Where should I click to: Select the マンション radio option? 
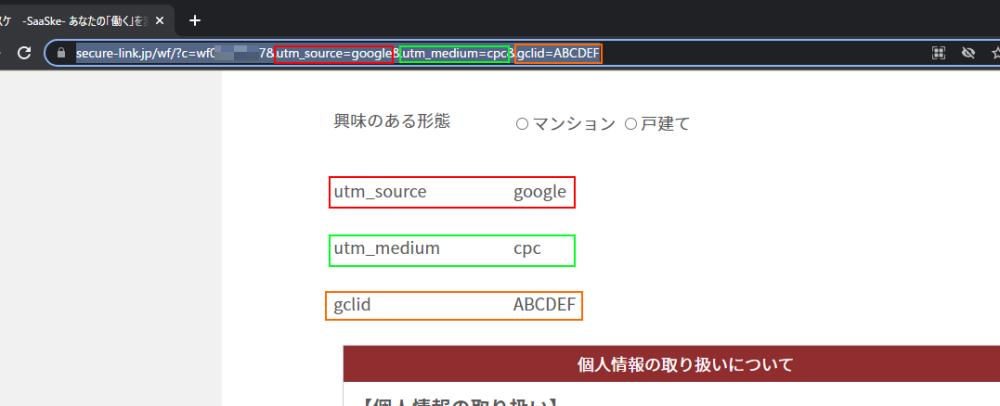coord(521,124)
